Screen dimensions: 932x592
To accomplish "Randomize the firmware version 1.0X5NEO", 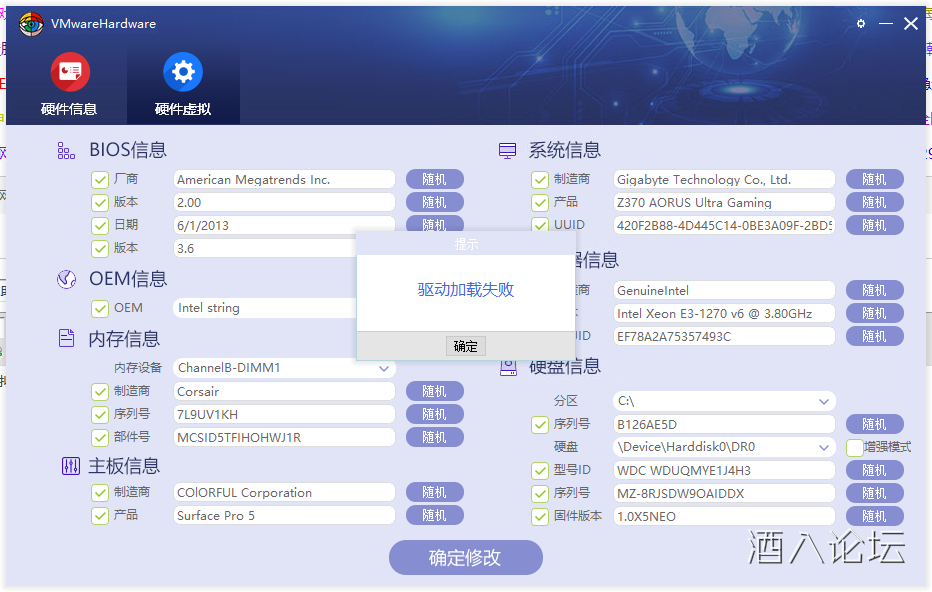I will pyautogui.click(x=874, y=517).
